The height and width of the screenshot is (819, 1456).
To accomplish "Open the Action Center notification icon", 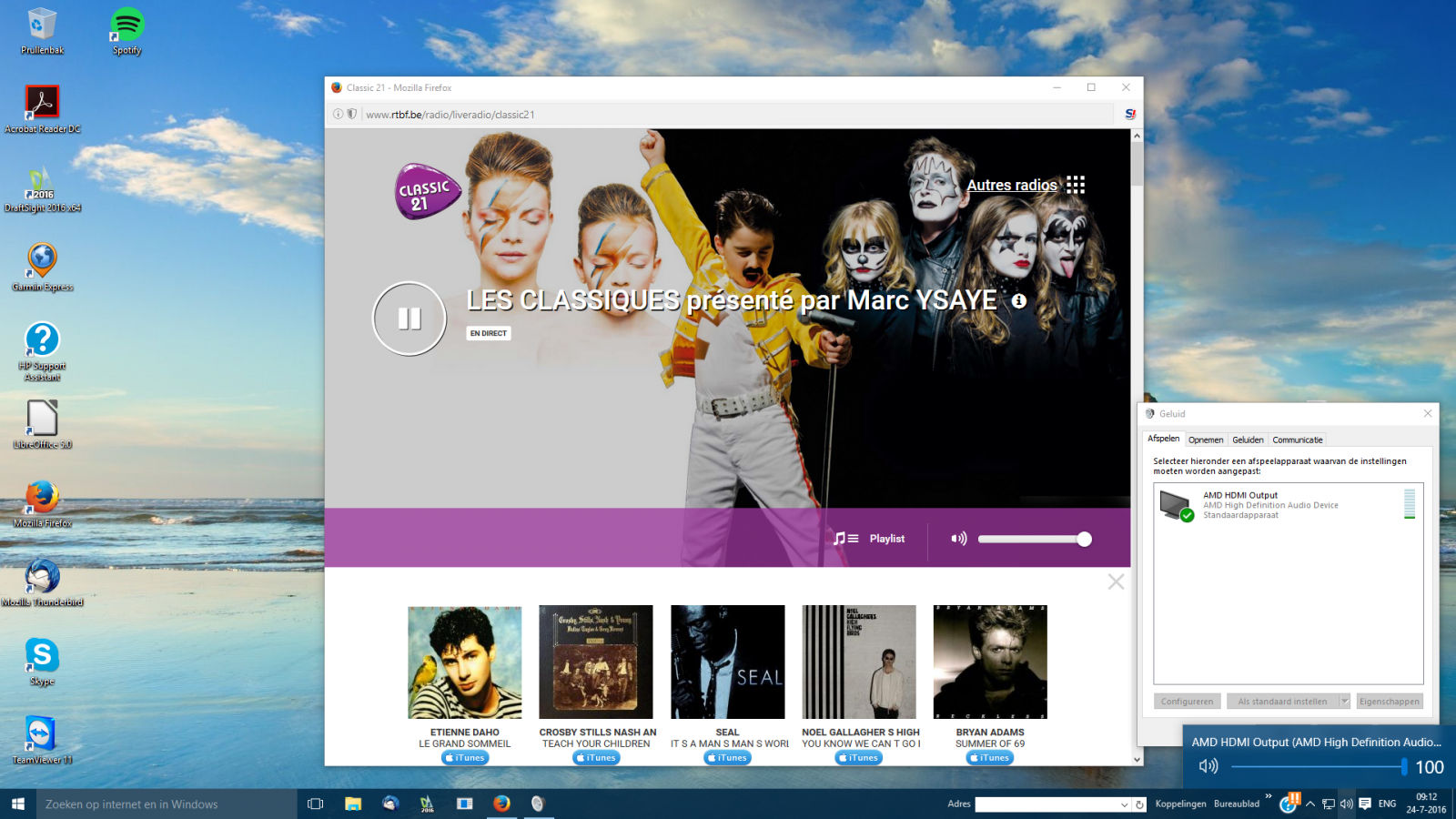I will pyautogui.click(x=1365, y=804).
